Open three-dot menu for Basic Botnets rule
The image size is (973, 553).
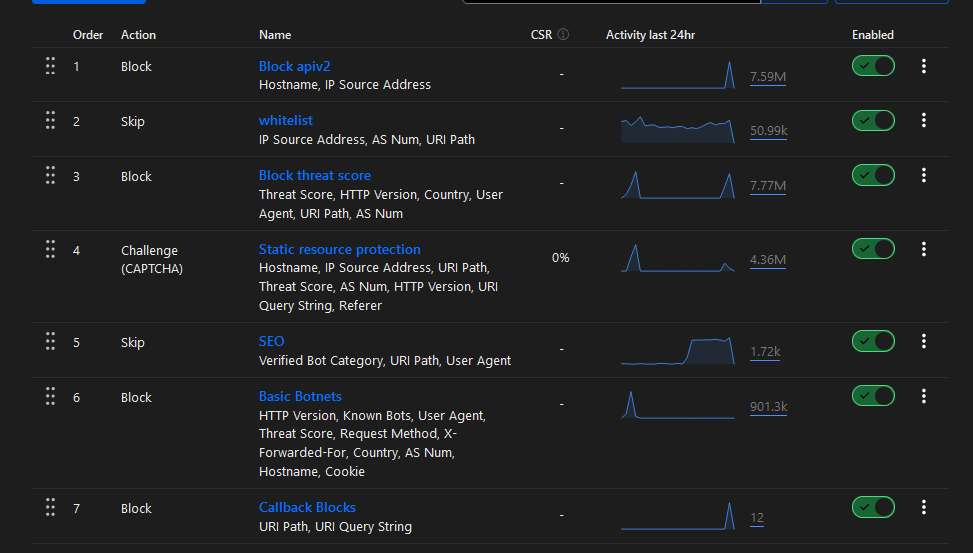point(924,397)
